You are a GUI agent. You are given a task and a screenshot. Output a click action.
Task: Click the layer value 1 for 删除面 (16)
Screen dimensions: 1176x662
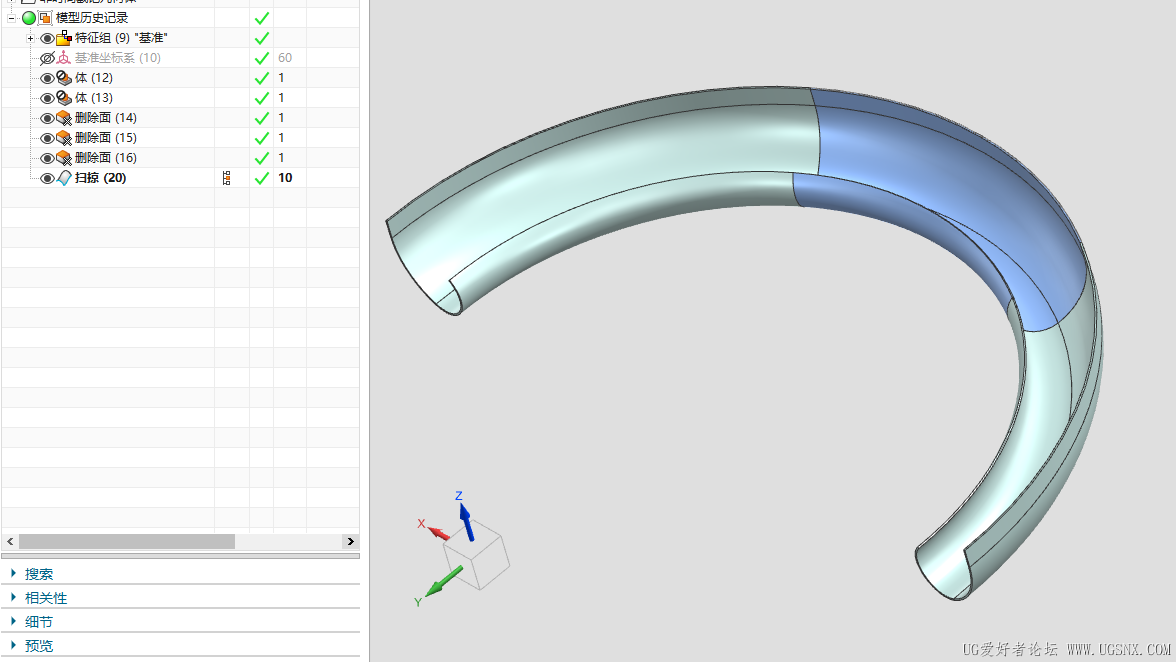pos(281,158)
